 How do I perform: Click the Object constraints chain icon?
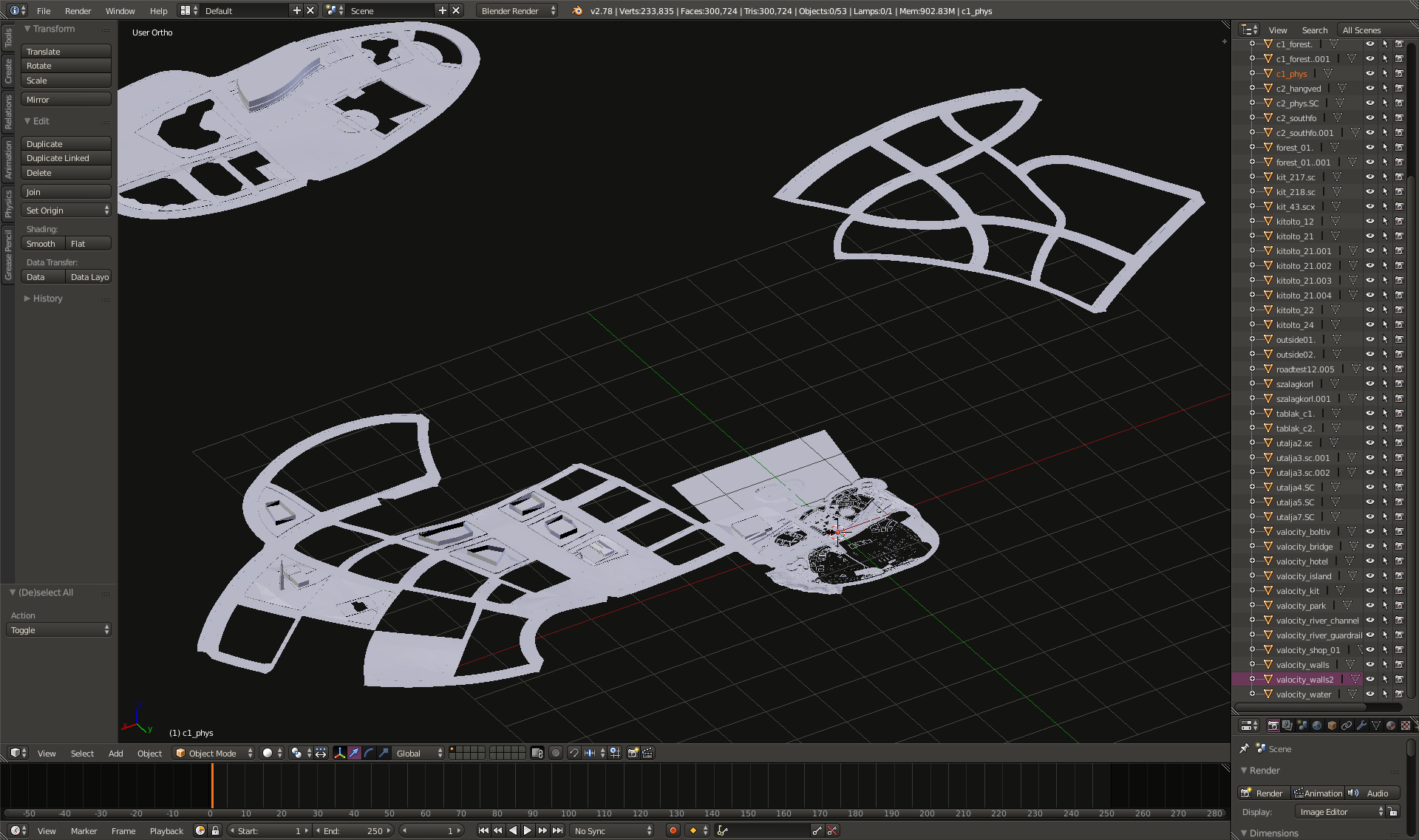click(x=1347, y=725)
